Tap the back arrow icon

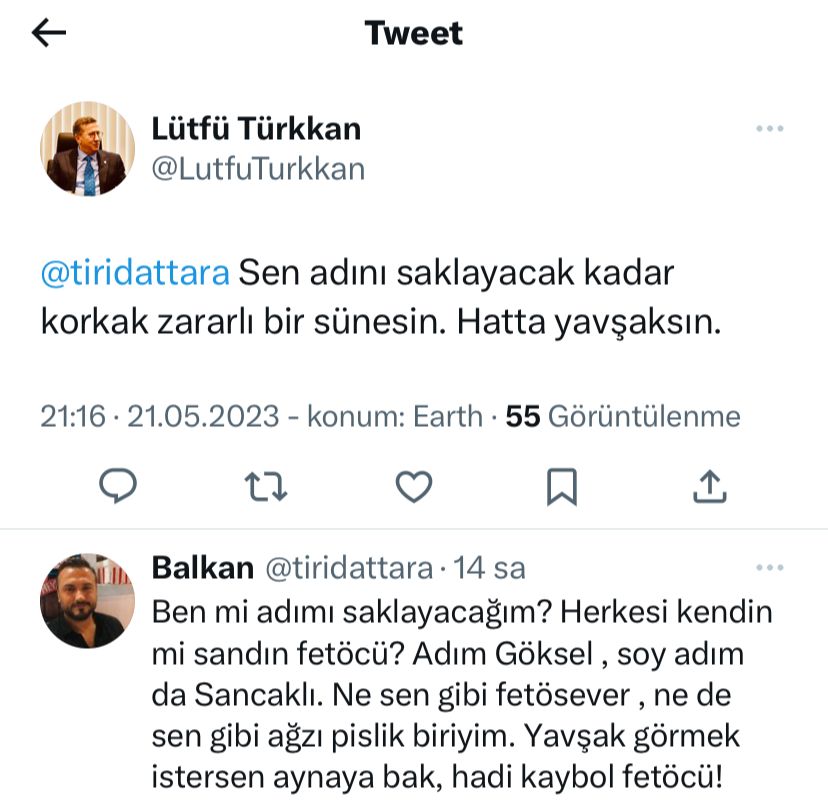49,33
